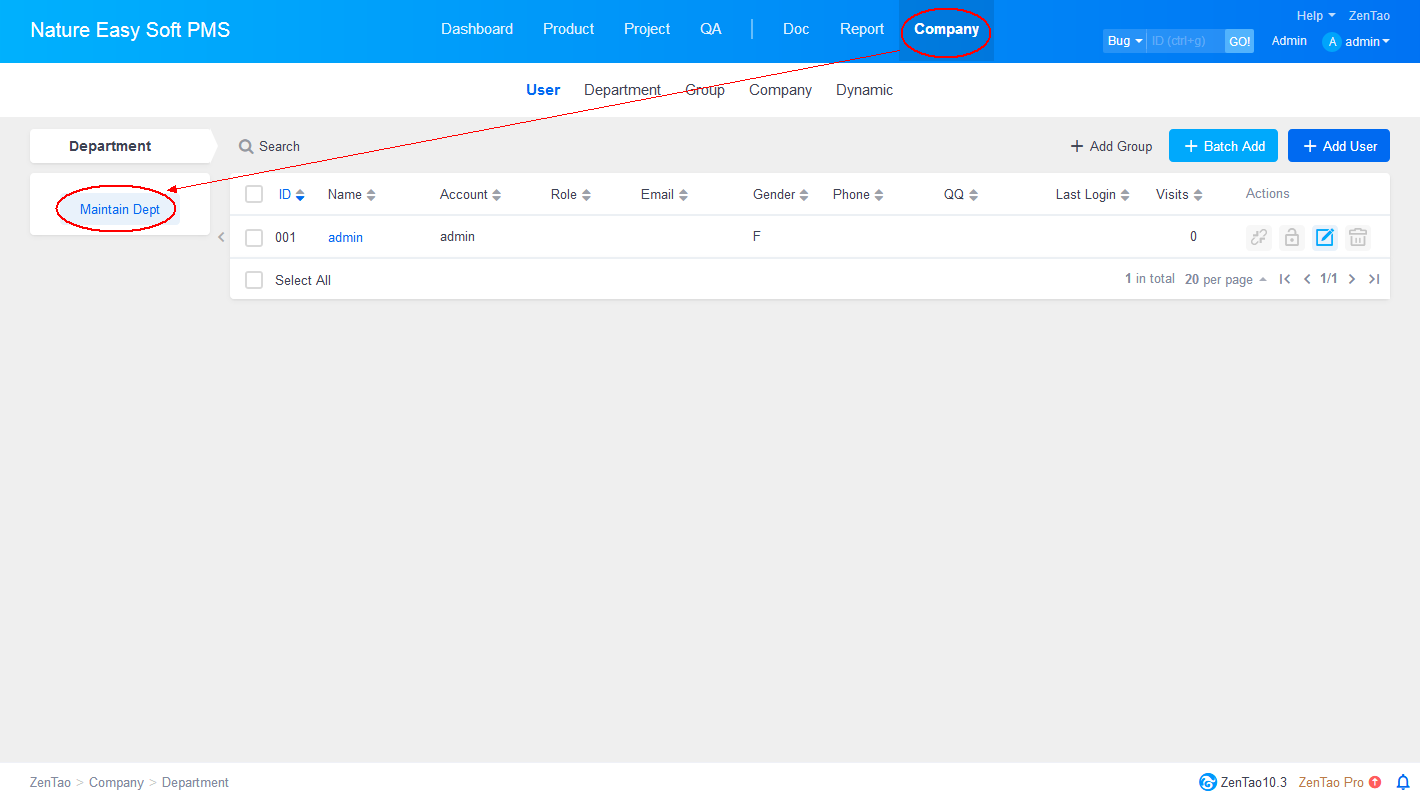Open notifications bell icon in footer

click(x=1402, y=782)
